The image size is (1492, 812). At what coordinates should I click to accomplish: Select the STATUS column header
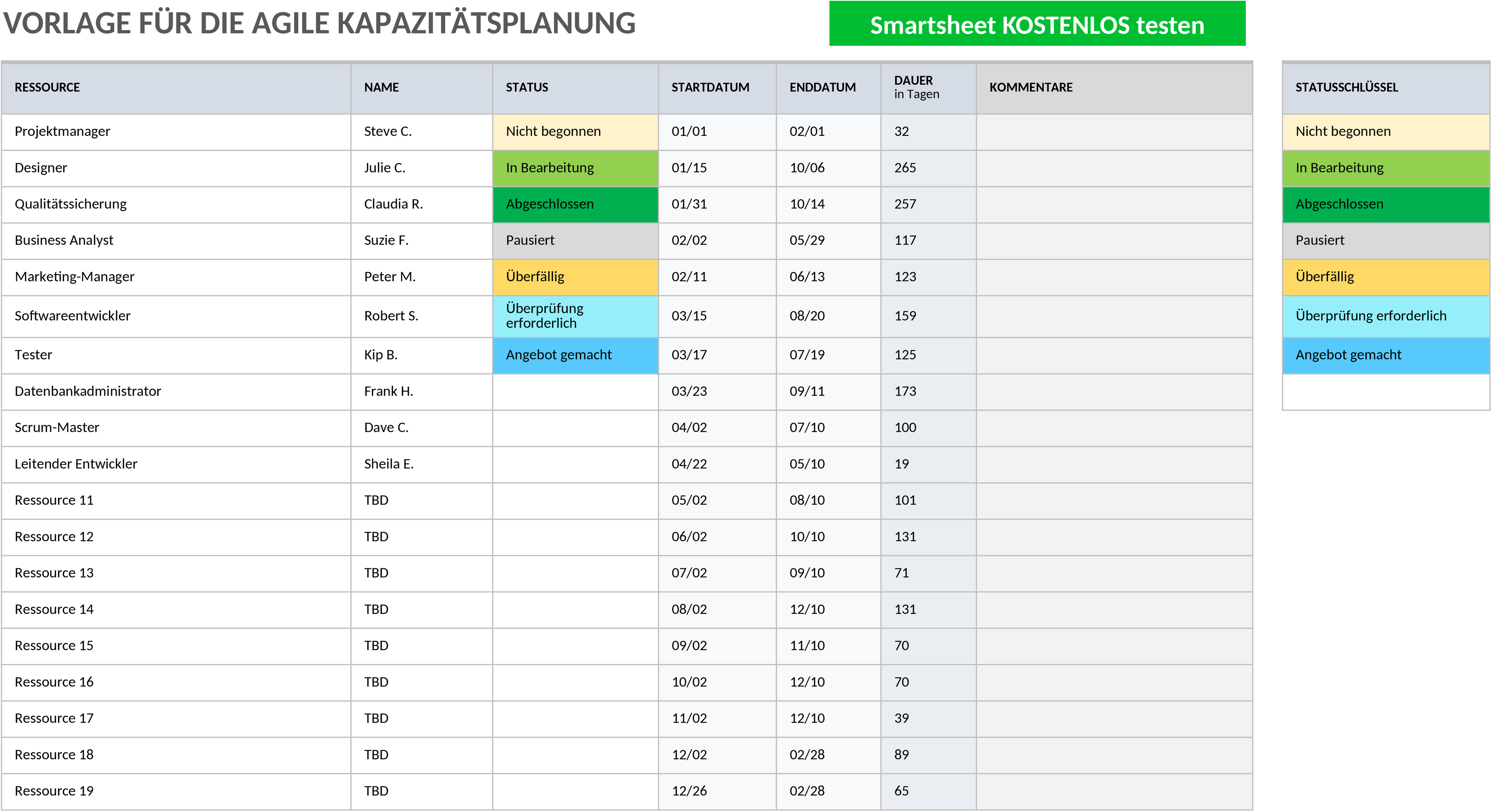(576, 88)
